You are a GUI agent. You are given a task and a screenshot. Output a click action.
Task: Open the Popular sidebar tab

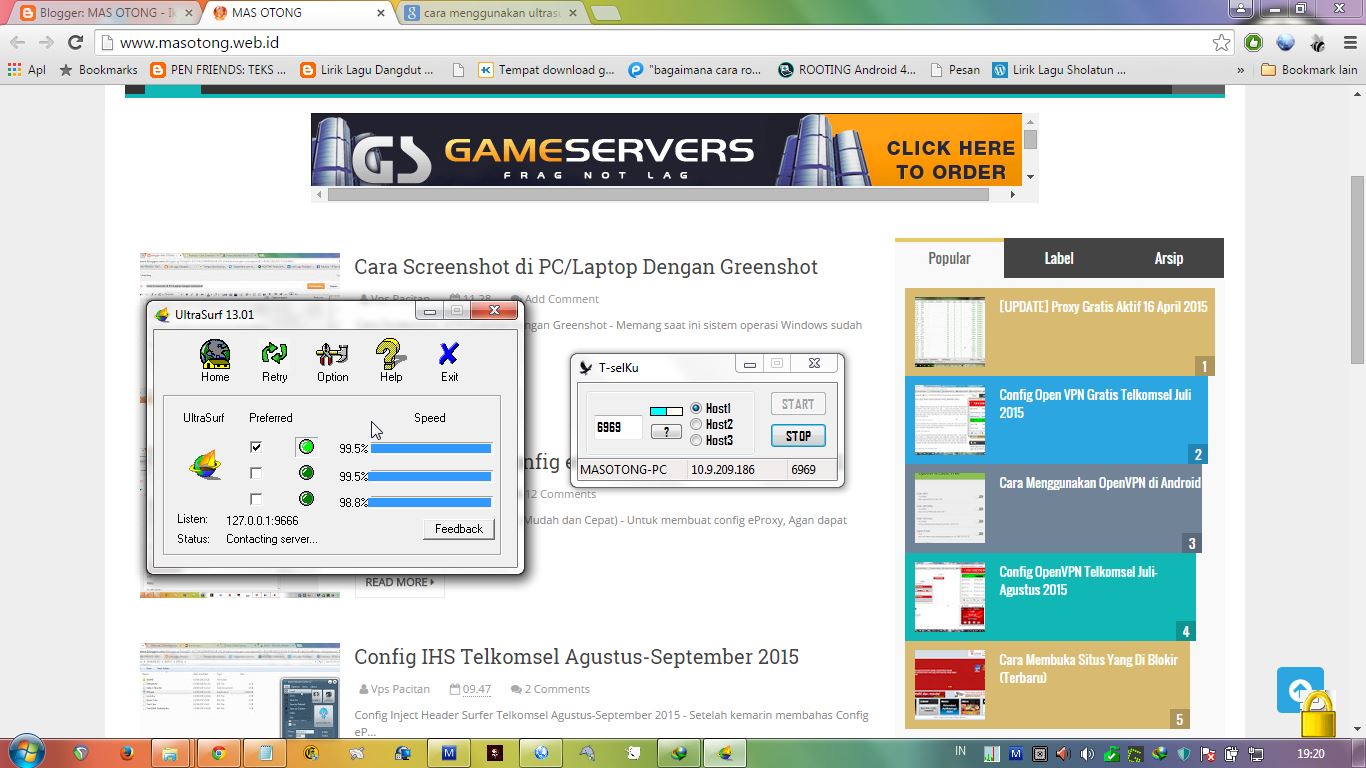click(949, 258)
